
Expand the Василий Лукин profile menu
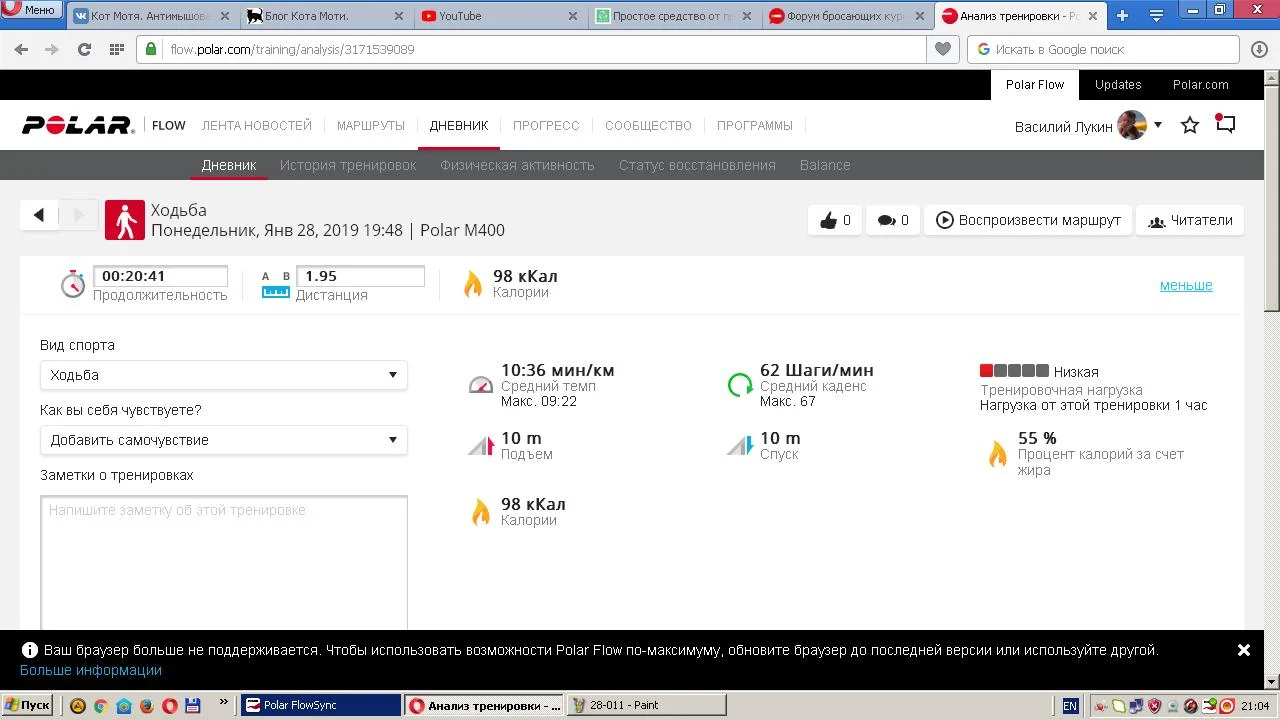pyautogui.click(x=1158, y=125)
